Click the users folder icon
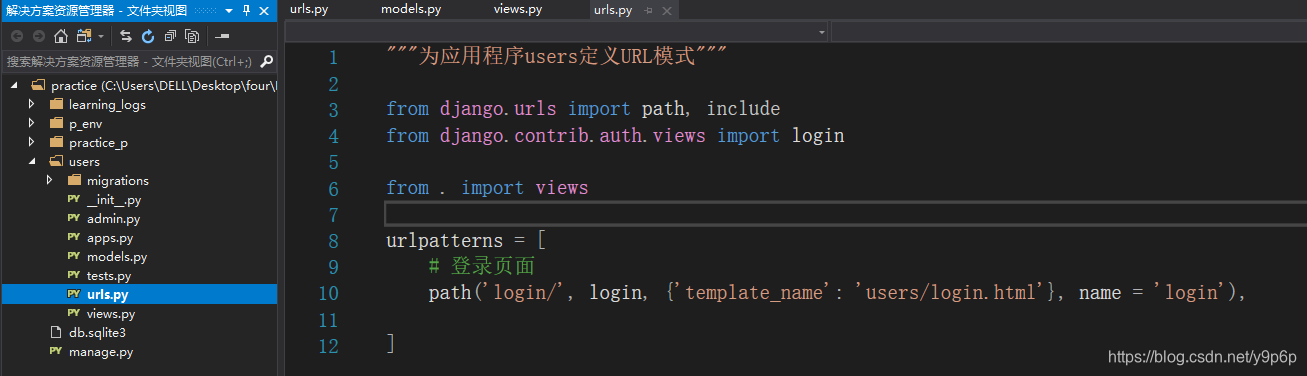 click(x=56, y=161)
